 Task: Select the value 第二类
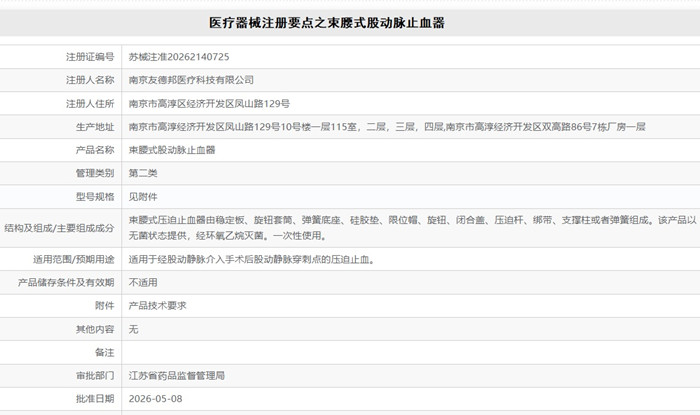pos(143,173)
